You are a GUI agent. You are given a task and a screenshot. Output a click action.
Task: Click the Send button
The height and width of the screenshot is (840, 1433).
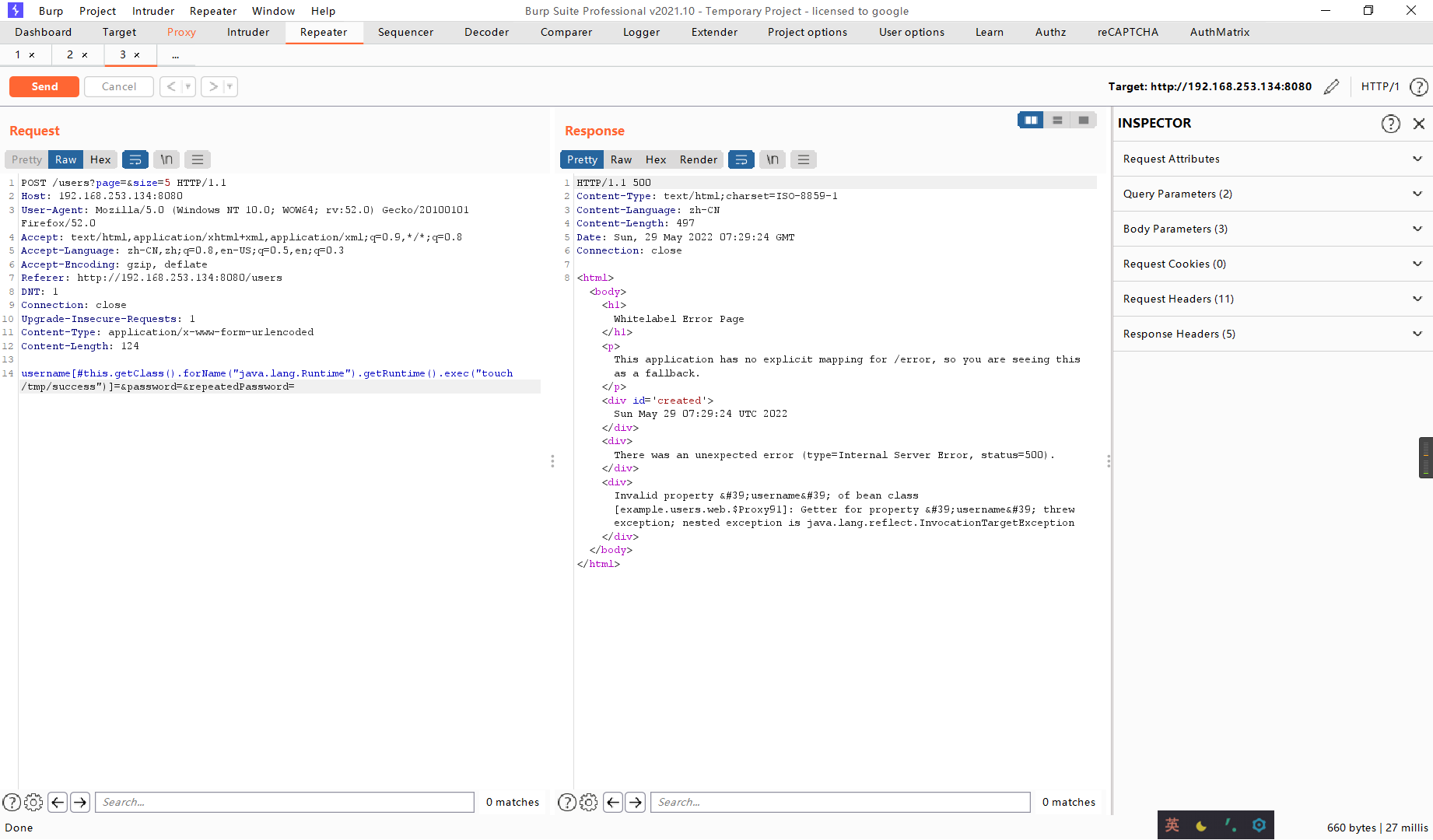44,86
